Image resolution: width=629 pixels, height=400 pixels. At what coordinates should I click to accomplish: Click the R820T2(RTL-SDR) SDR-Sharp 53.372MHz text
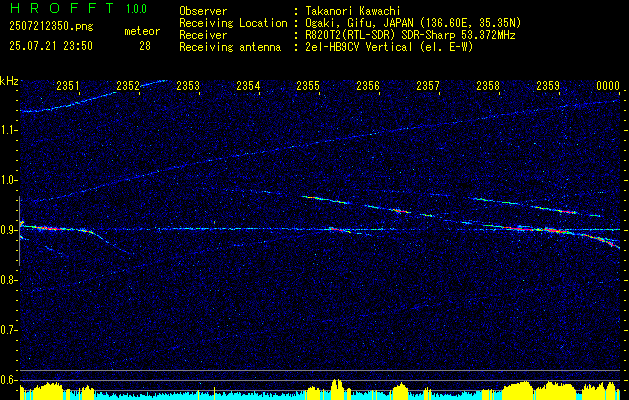pyautogui.click(x=410, y=35)
